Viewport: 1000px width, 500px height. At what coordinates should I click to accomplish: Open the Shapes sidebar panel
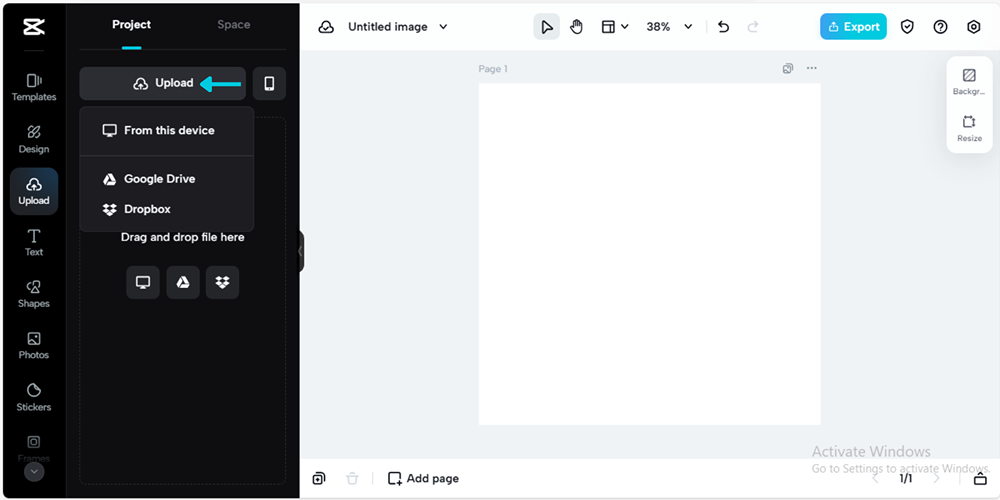point(34,294)
